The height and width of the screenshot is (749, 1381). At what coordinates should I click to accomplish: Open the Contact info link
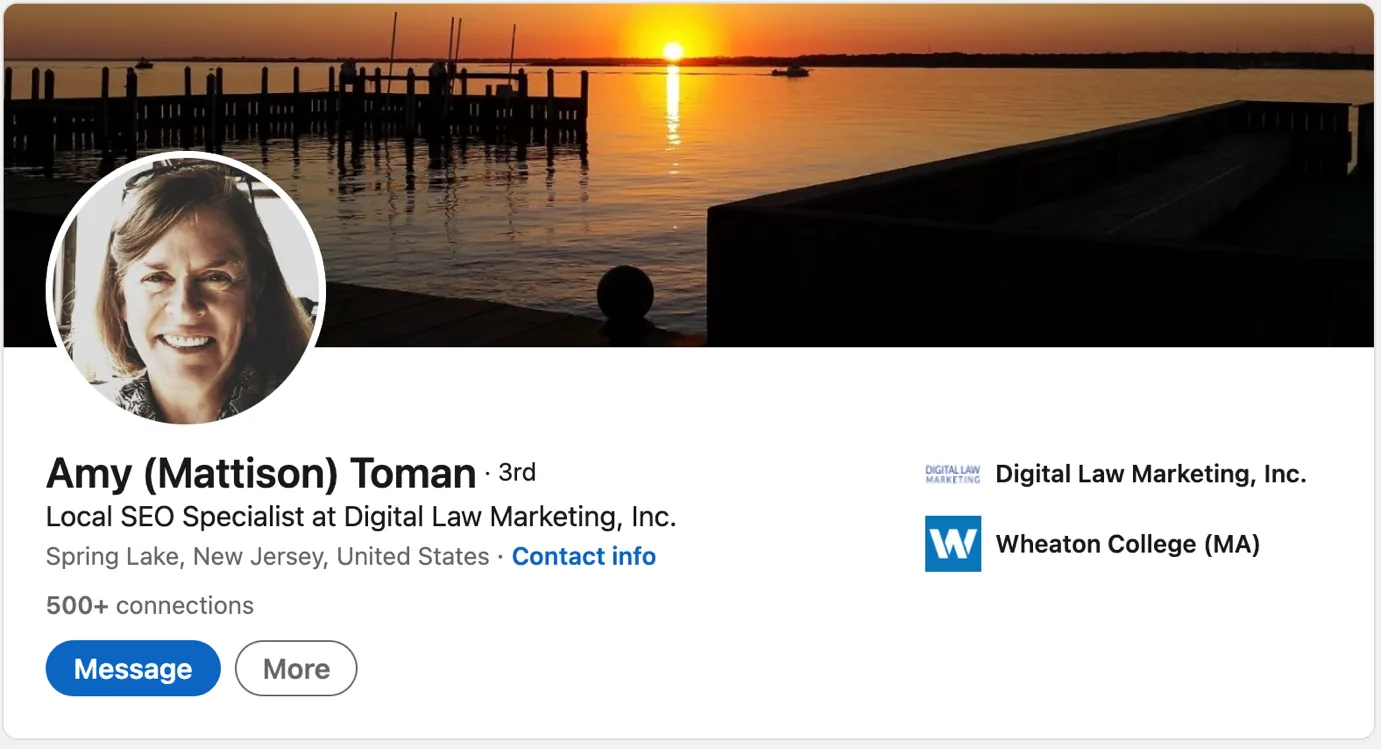(x=583, y=556)
